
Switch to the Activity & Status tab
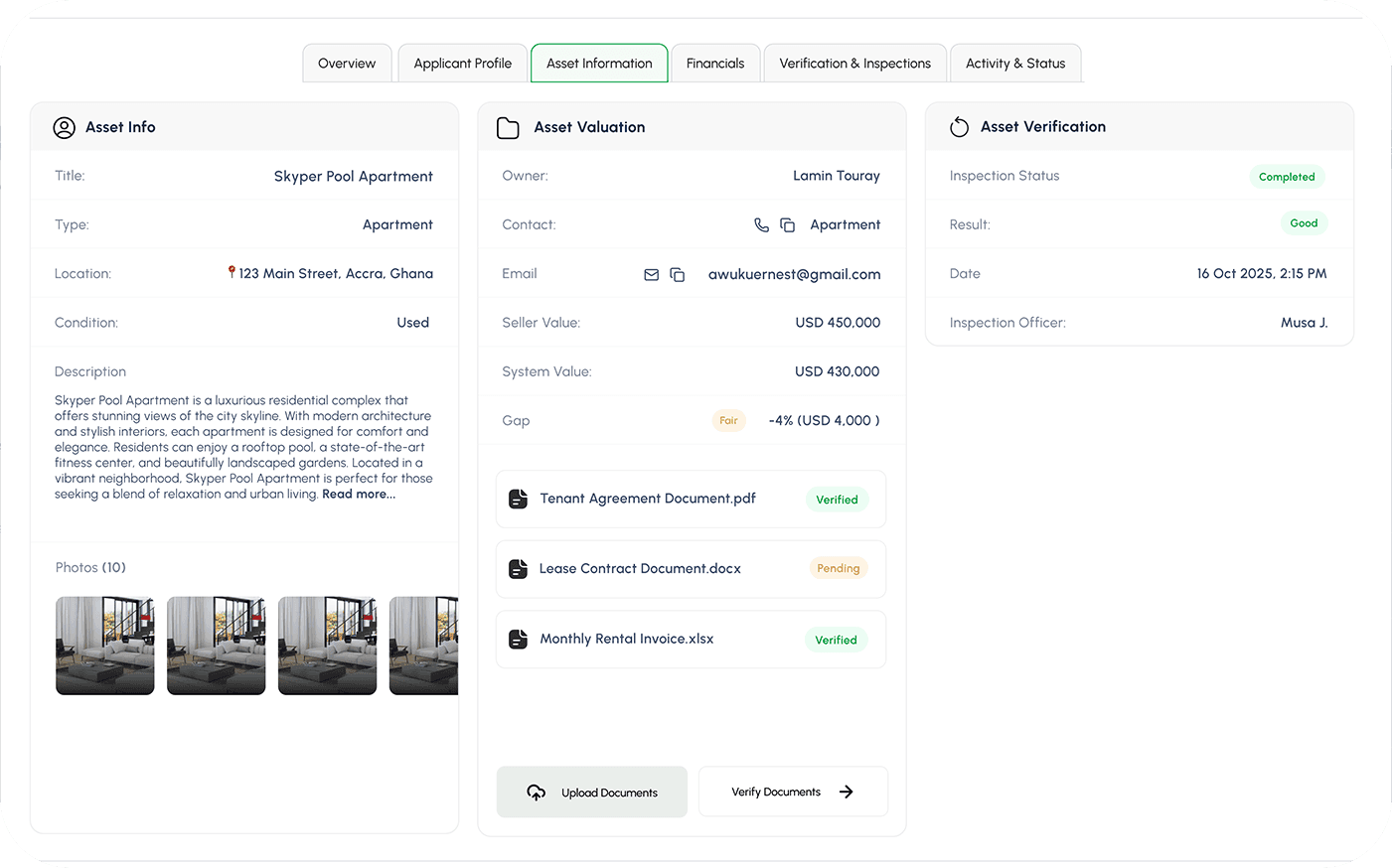[x=1015, y=63]
